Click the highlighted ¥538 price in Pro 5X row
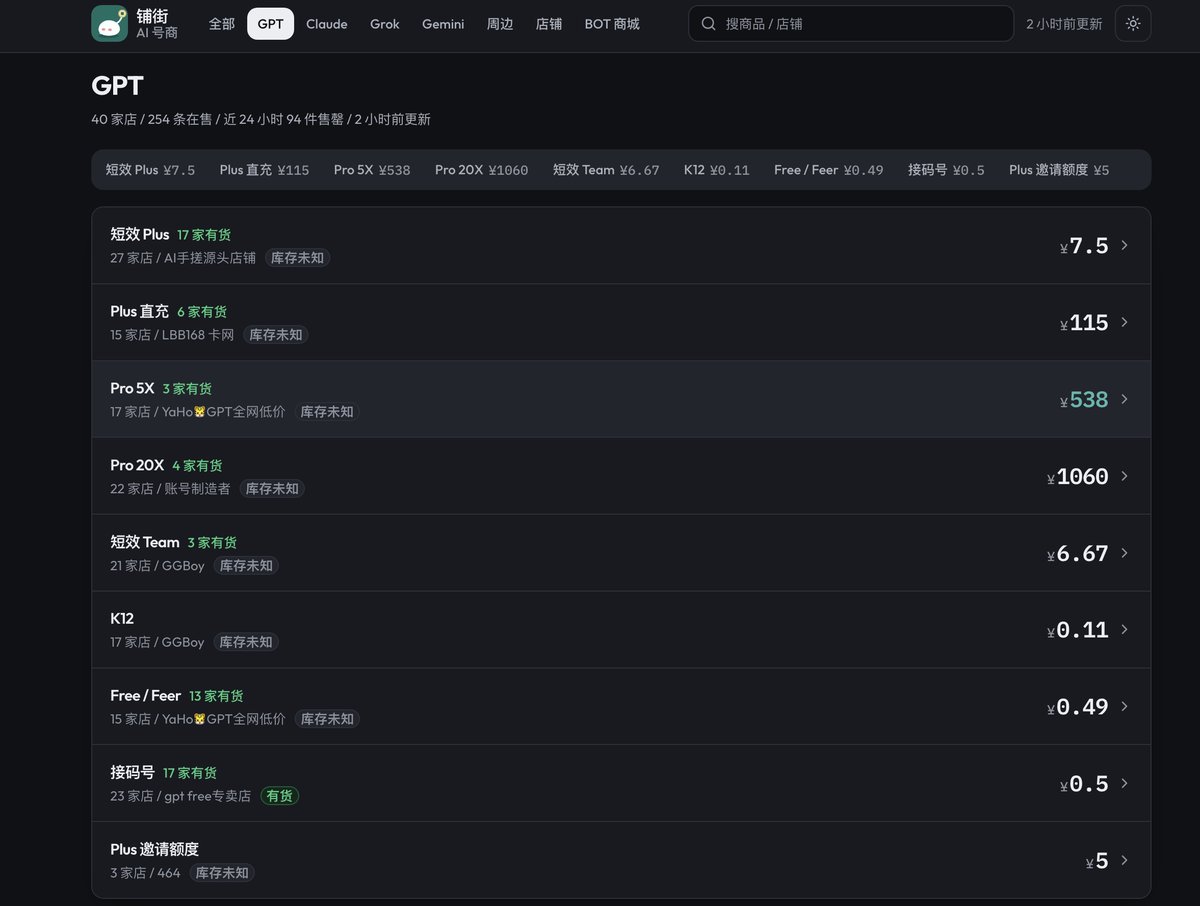Viewport: 1200px width, 906px height. tap(1084, 400)
